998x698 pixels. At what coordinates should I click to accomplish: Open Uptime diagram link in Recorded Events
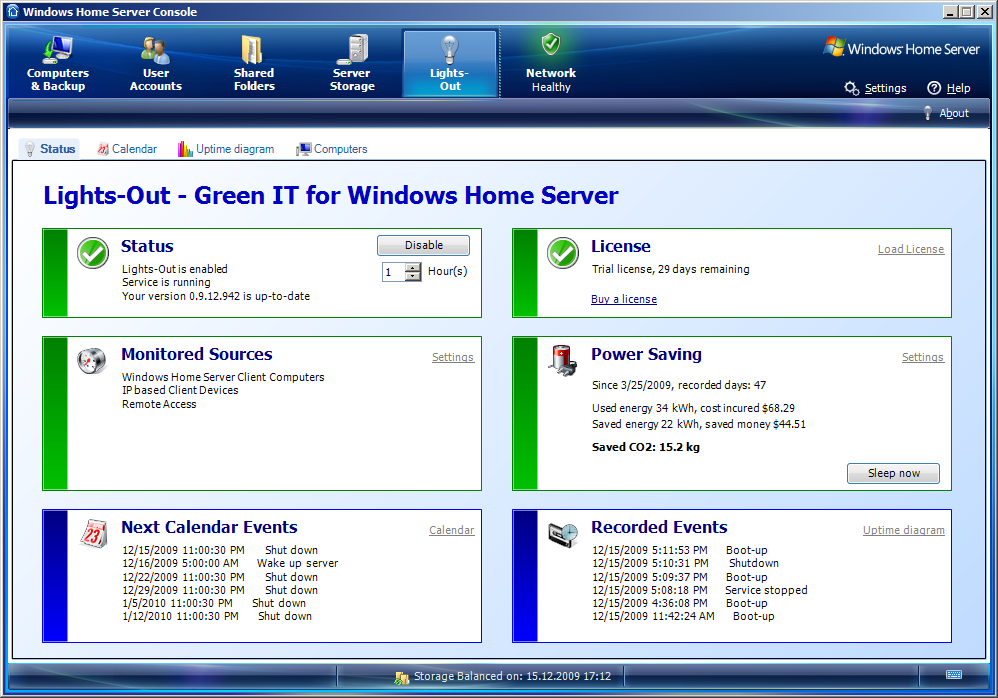coord(903,530)
